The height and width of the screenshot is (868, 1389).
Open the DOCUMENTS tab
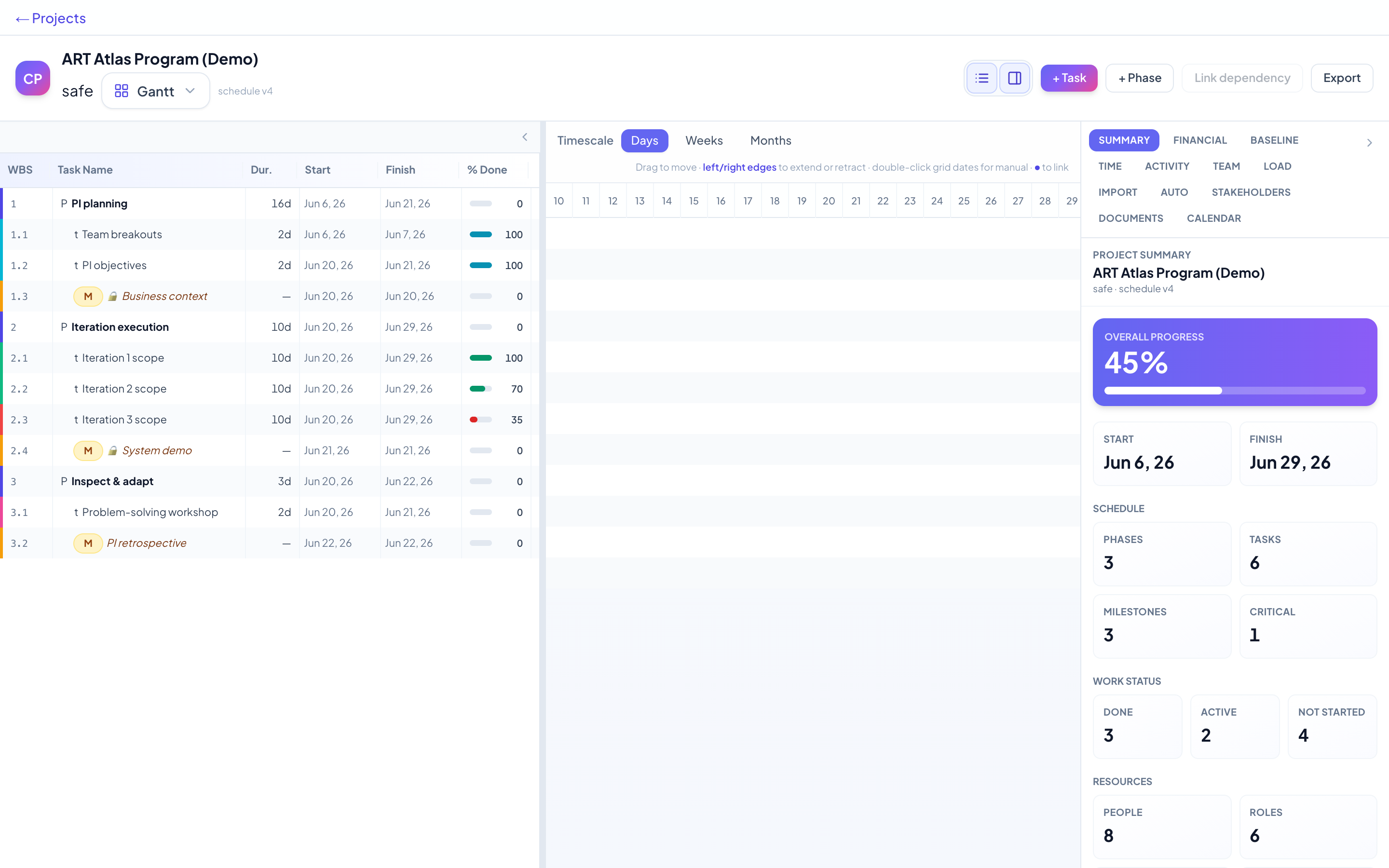1130,219
